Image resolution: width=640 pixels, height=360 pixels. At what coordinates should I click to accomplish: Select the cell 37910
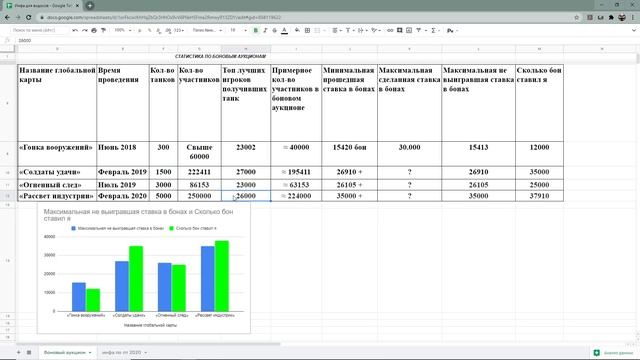click(x=539, y=196)
